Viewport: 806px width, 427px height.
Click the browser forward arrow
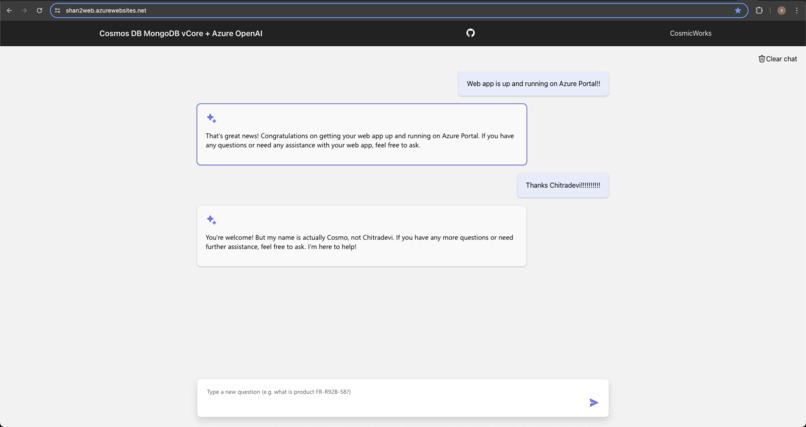click(x=24, y=10)
